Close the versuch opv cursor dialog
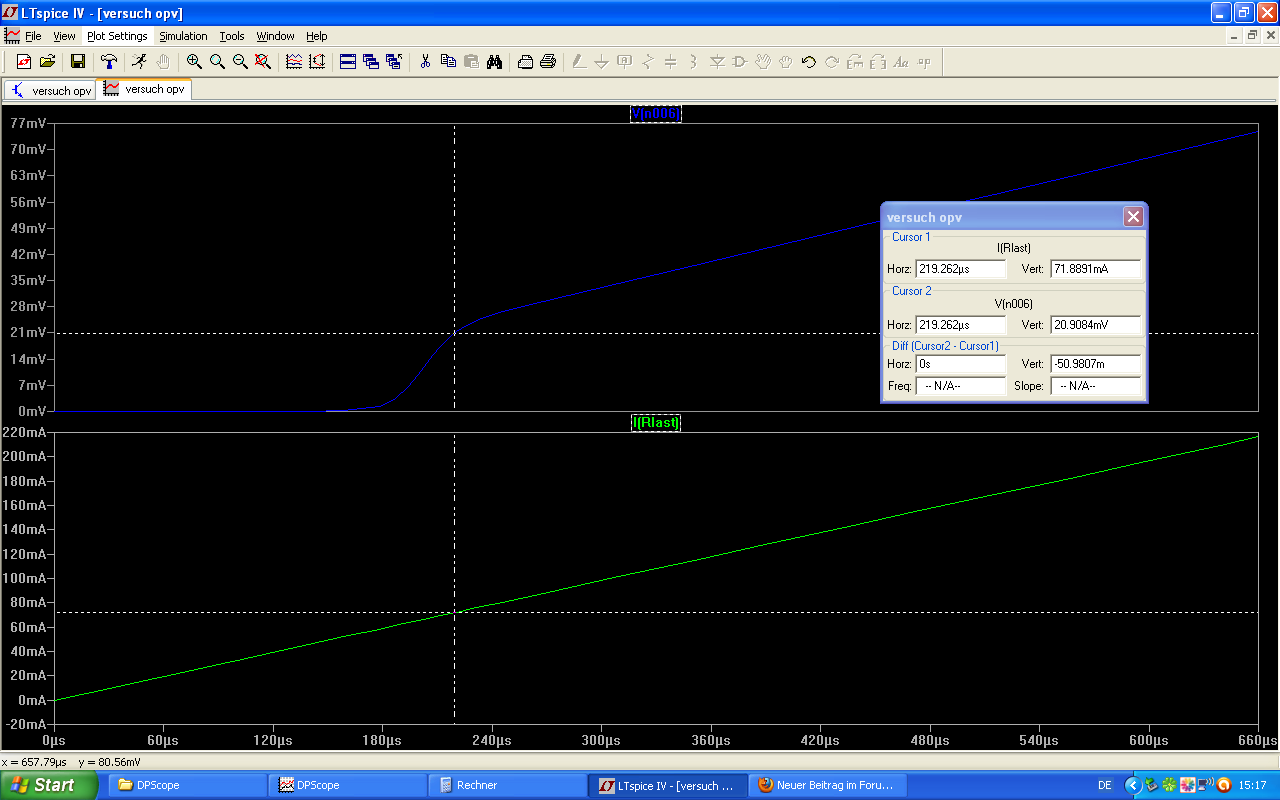The width and height of the screenshot is (1280, 800). (x=1132, y=217)
